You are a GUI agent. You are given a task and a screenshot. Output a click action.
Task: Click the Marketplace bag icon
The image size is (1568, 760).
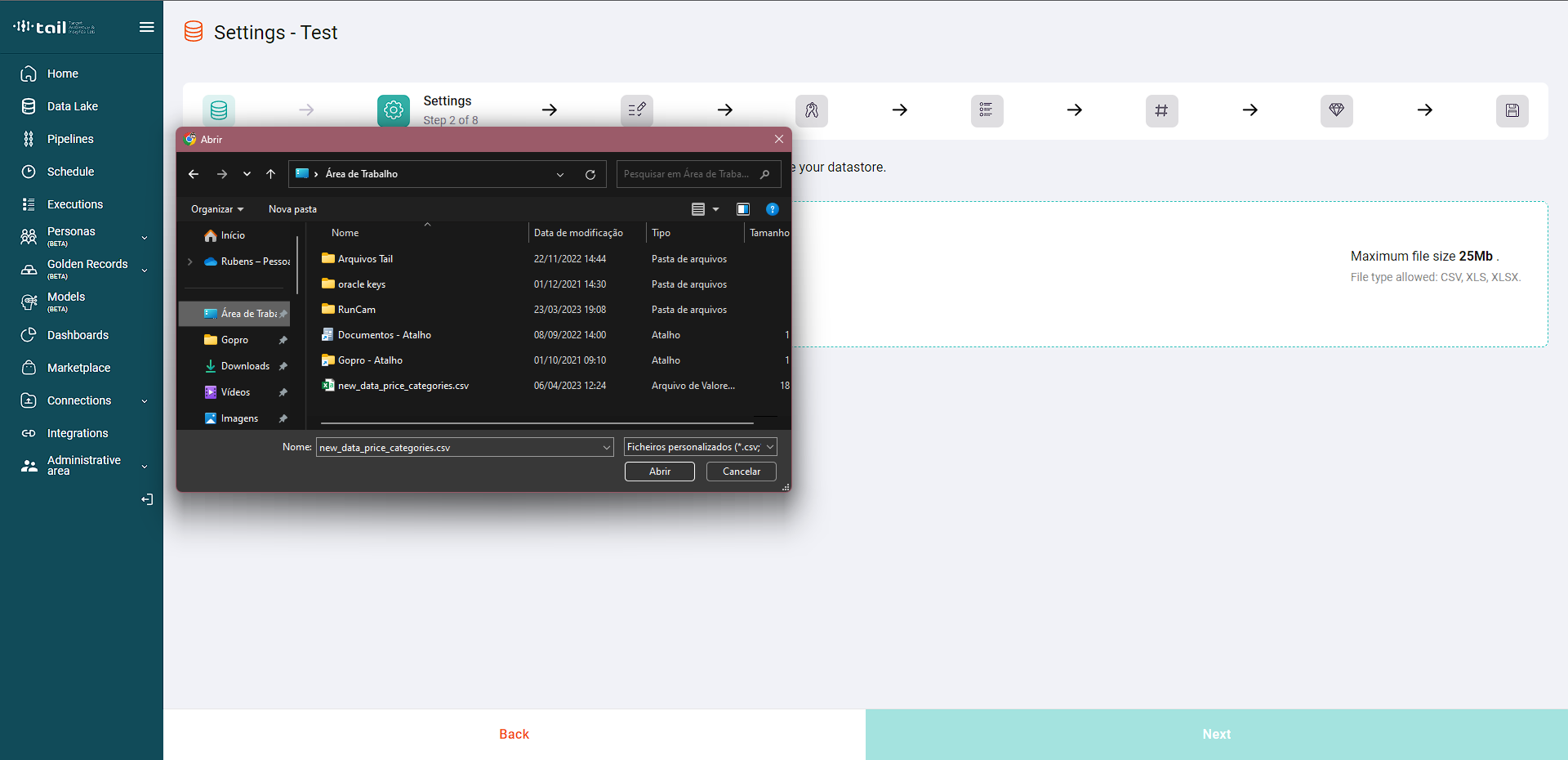[29, 368]
